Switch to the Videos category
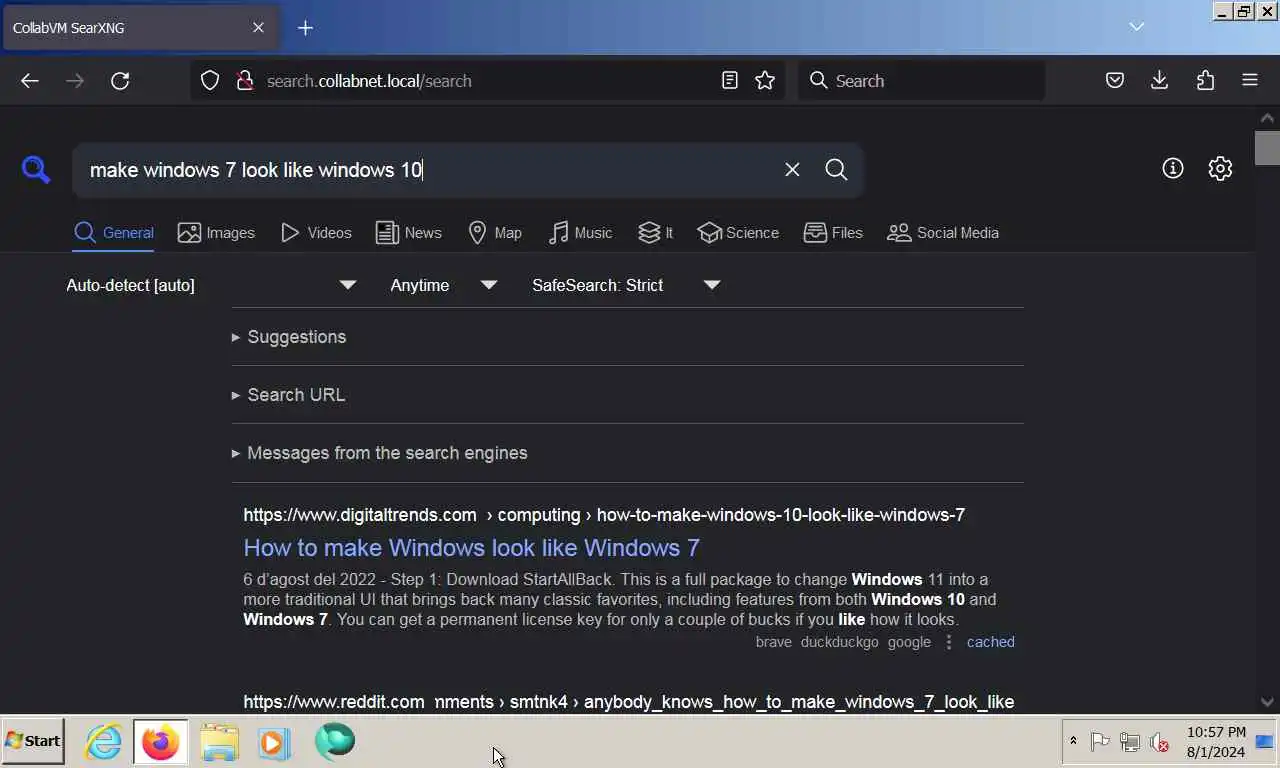 (316, 233)
